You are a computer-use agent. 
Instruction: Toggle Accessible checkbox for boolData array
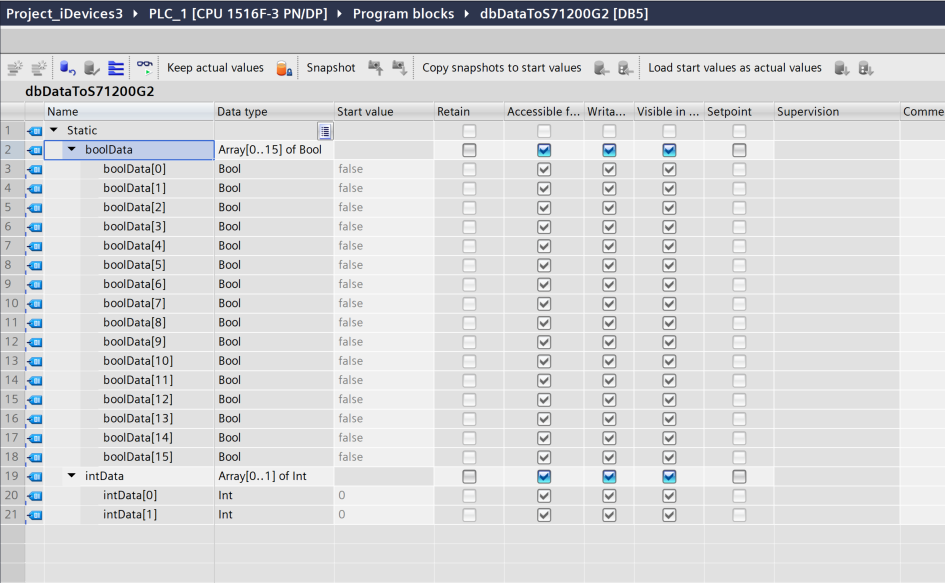click(544, 150)
